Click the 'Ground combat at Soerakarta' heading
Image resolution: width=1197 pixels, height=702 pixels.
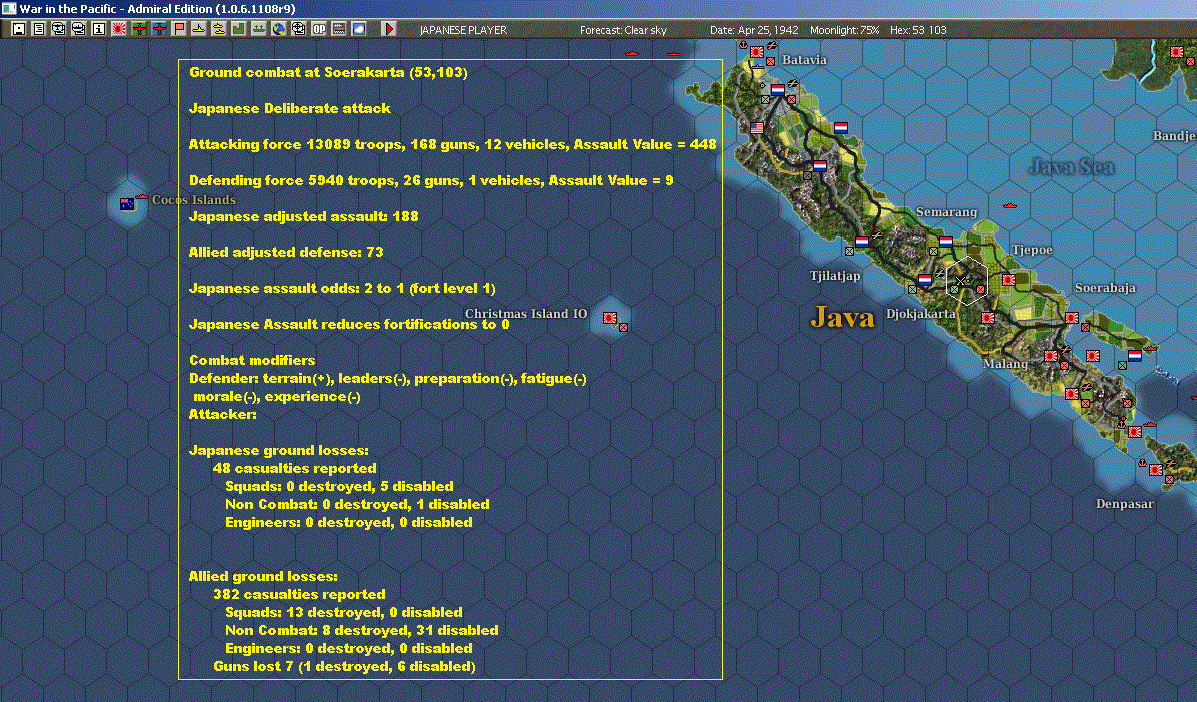click(x=328, y=72)
